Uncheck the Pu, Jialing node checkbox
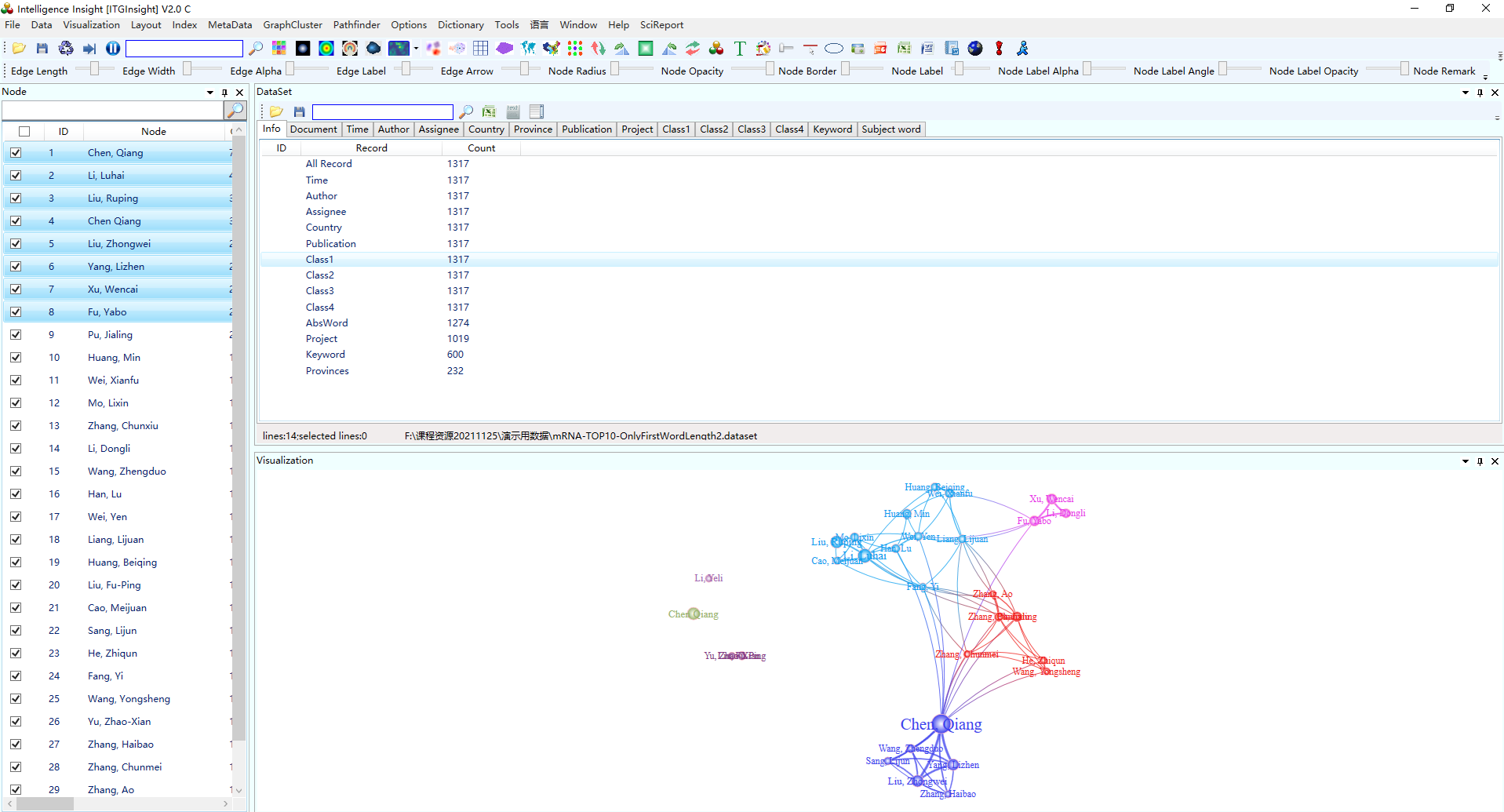The height and width of the screenshot is (812, 1504). (x=16, y=335)
